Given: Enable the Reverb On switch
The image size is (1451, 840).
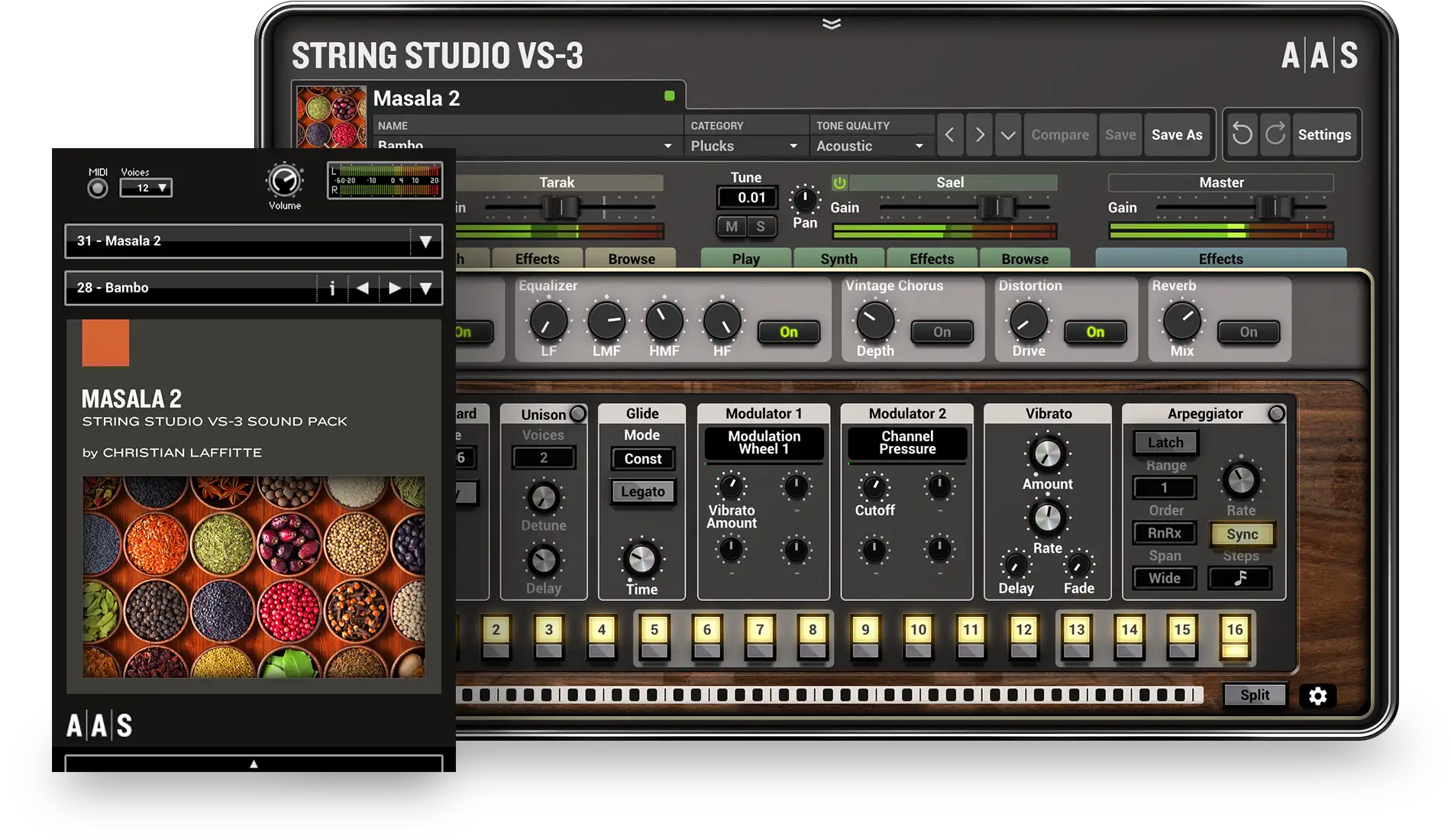Looking at the screenshot, I should tap(1248, 332).
